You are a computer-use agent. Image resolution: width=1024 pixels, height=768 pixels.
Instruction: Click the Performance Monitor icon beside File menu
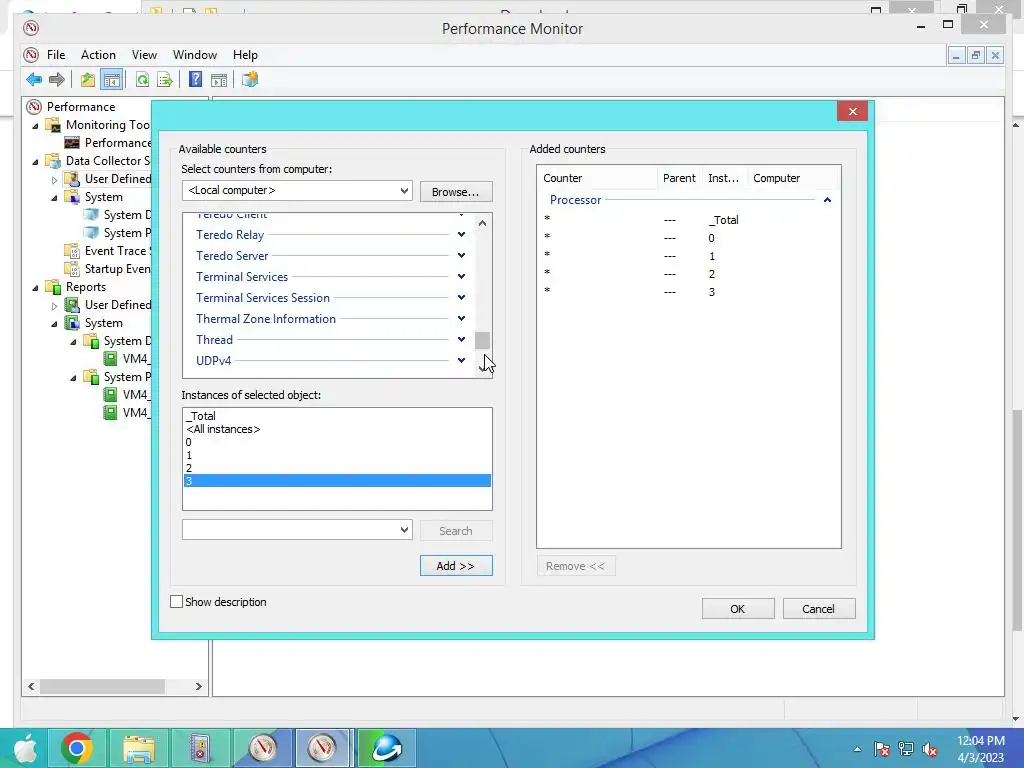[x=31, y=55]
